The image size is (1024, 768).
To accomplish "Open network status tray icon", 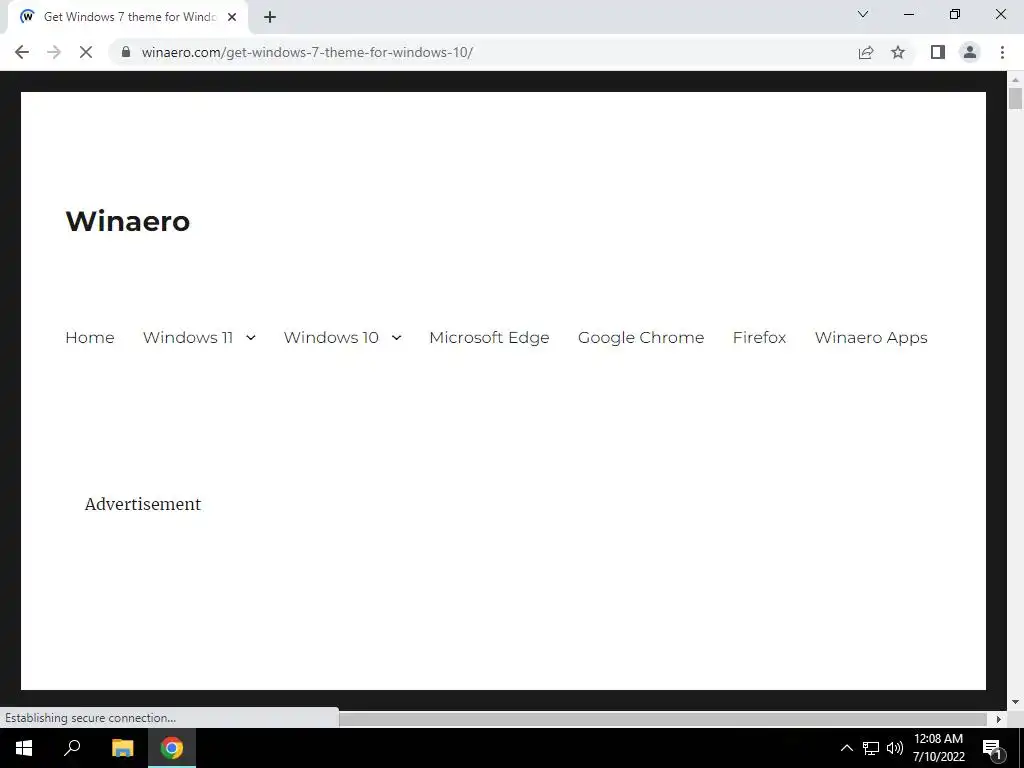I will [871, 748].
